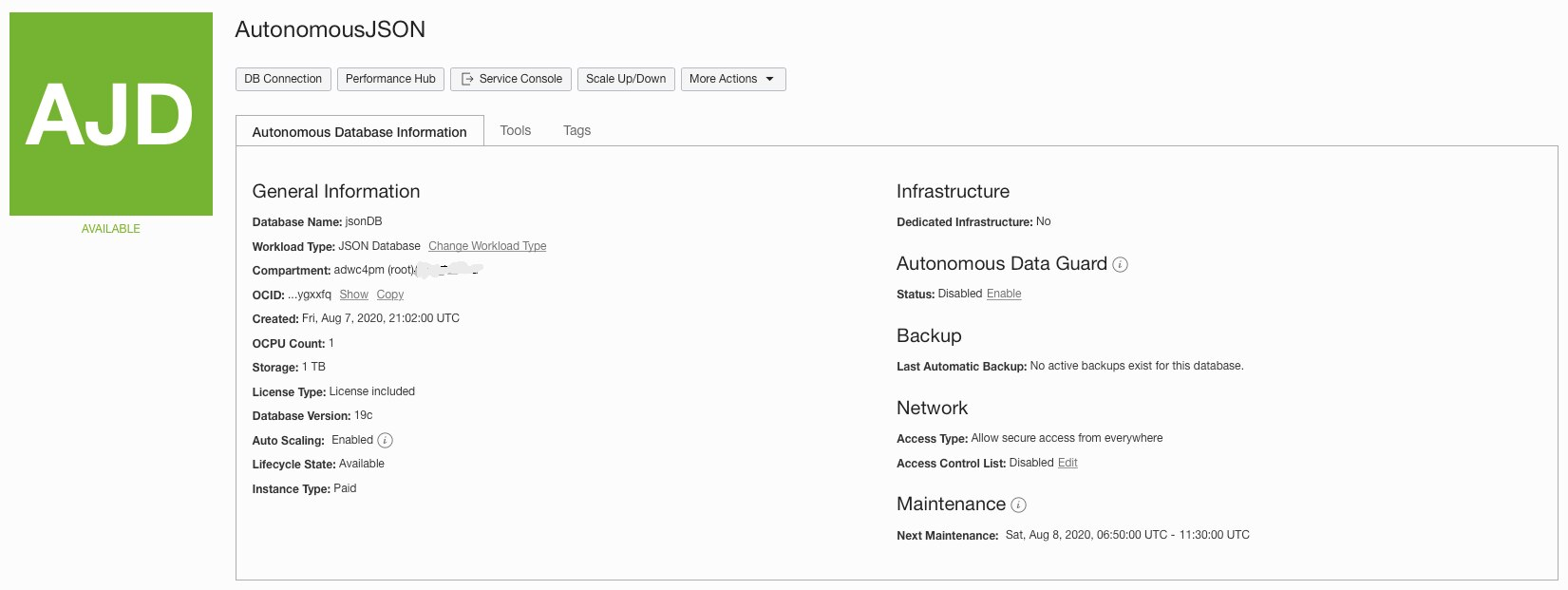This screenshot has height=590, width=1568.
Task: Copy the OCID value
Action: pyautogui.click(x=390, y=295)
